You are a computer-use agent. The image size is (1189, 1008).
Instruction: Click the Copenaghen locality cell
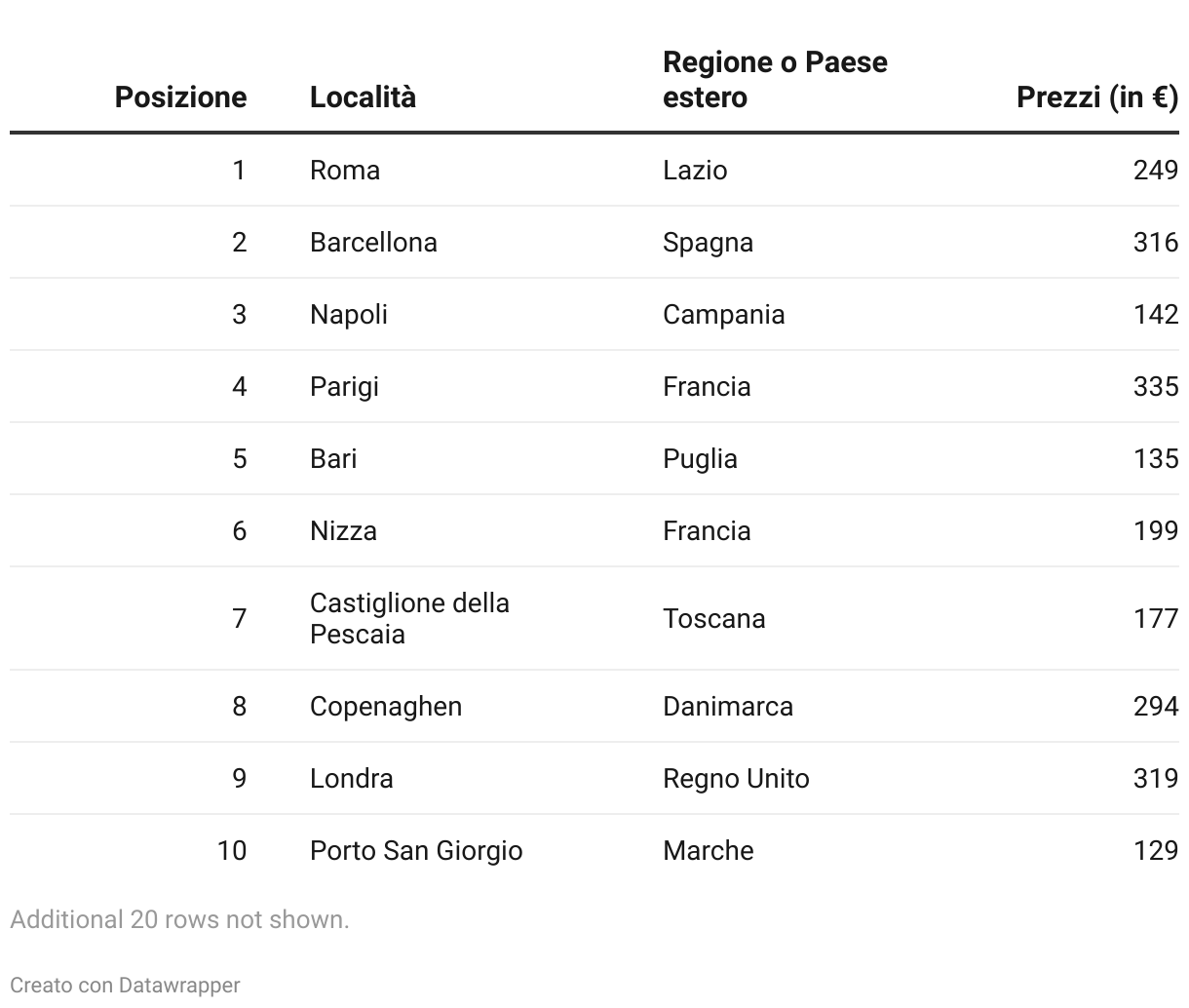click(x=386, y=707)
